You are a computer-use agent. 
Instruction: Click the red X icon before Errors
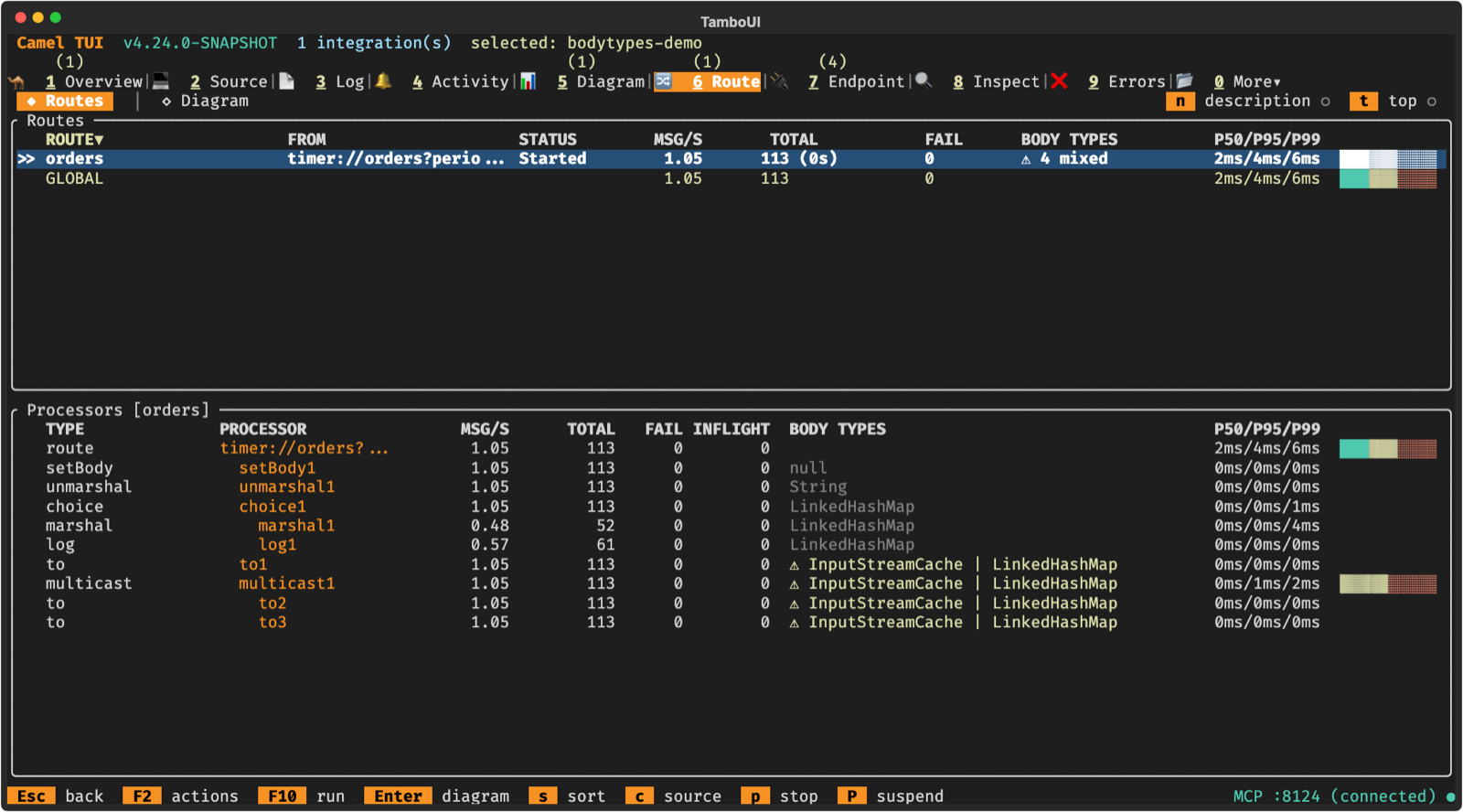coord(1059,81)
